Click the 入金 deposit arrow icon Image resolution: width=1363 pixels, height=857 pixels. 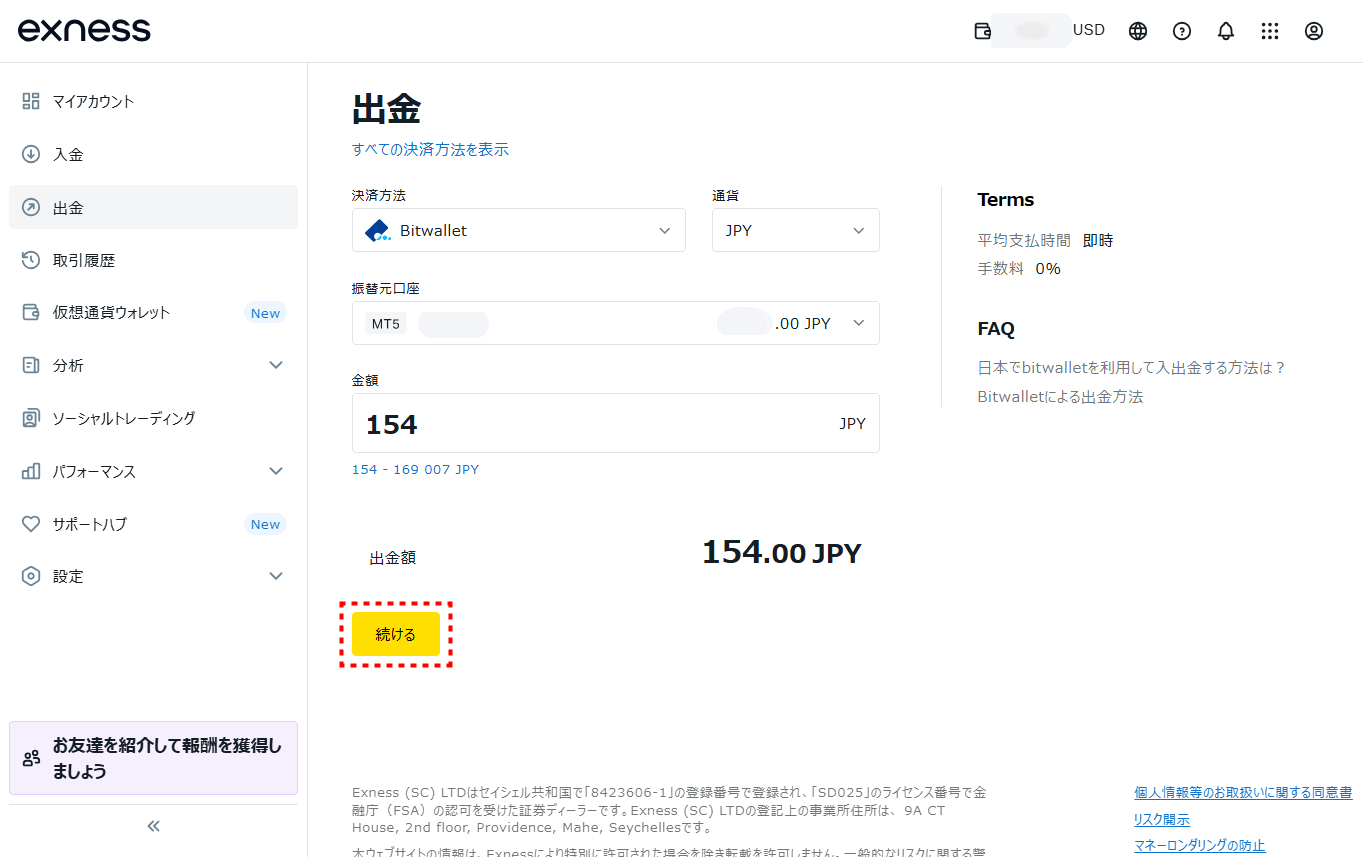point(31,154)
